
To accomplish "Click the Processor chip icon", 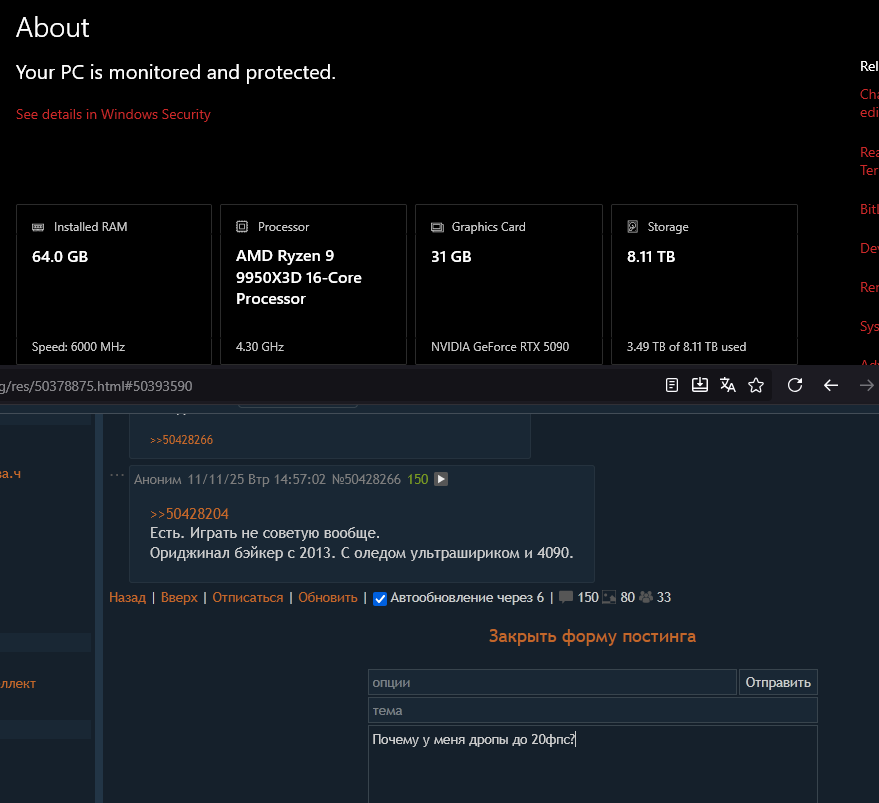I will tap(242, 227).
